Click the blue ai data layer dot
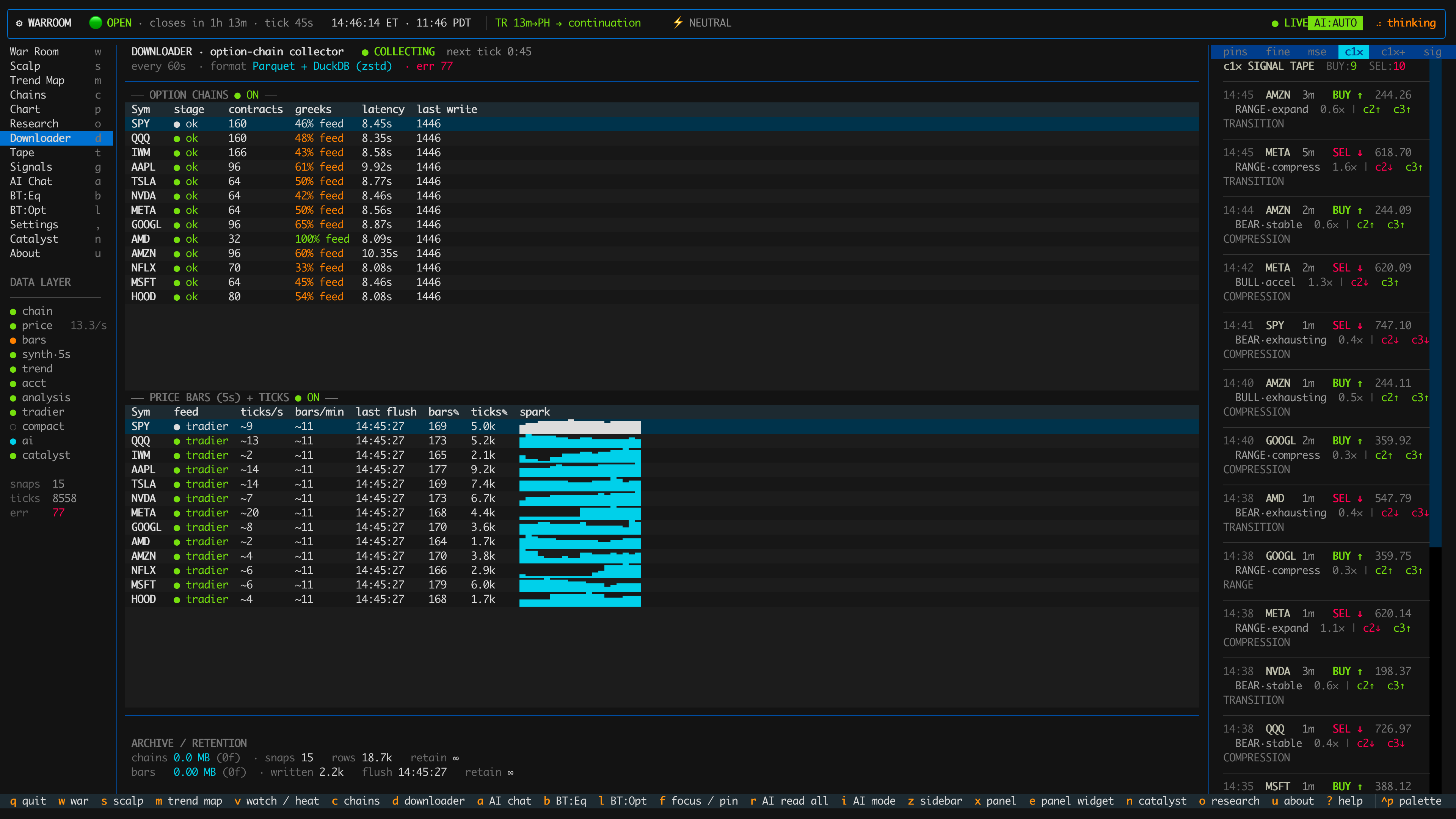The image size is (1456, 819). point(13,441)
